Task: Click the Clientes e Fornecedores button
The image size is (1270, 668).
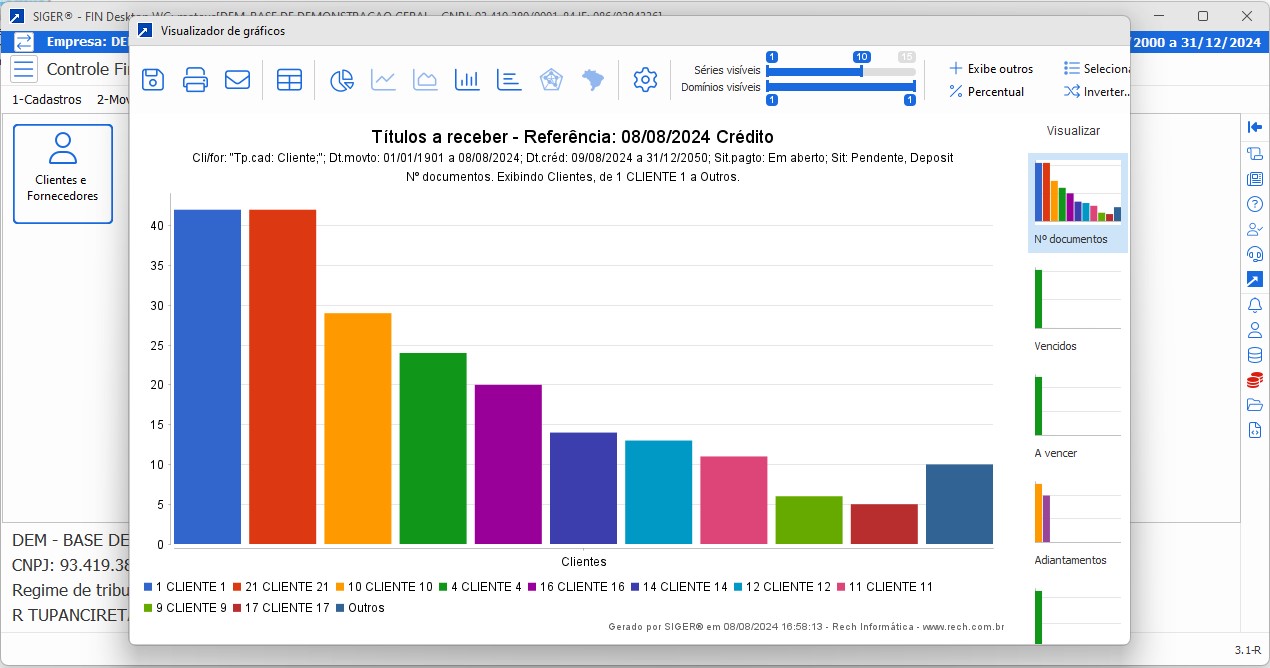Action: [63, 173]
